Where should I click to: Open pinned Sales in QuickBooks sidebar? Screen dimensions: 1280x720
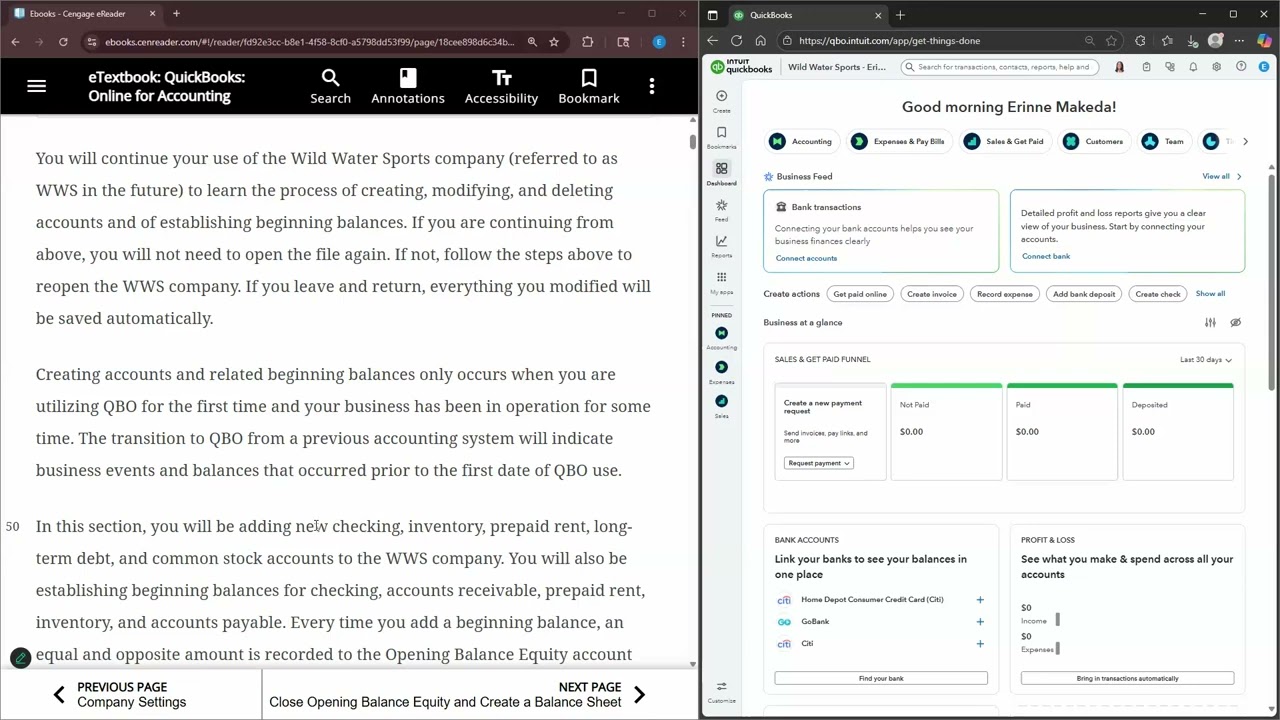coord(721,406)
